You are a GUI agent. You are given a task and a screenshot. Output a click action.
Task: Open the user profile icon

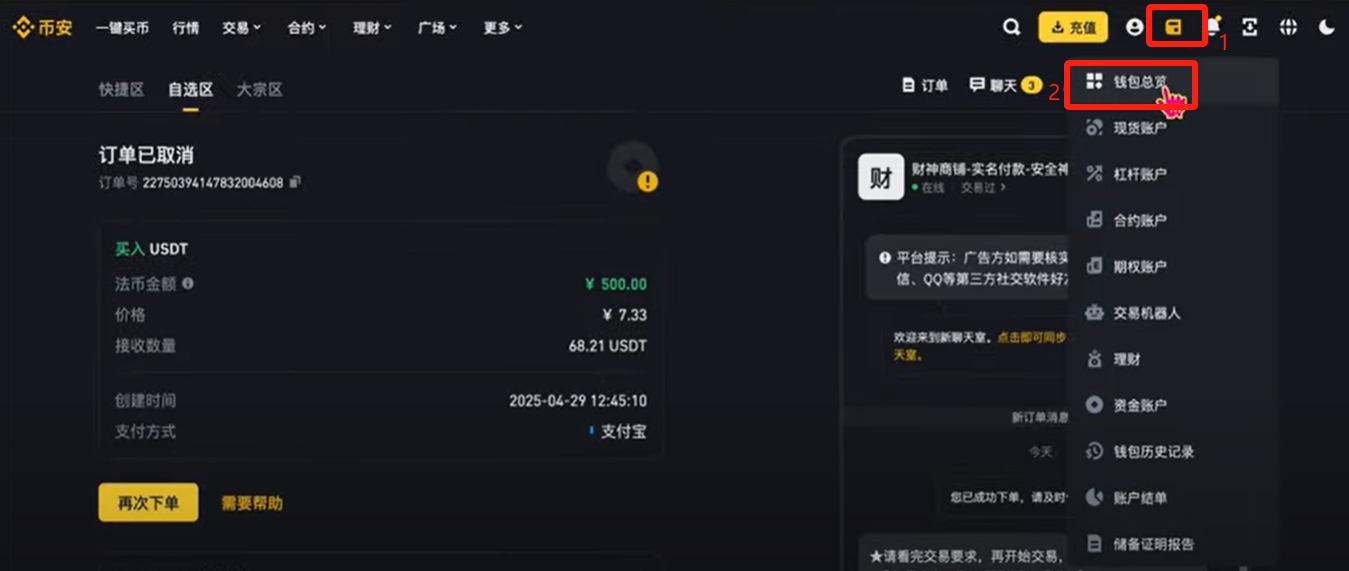(1134, 28)
